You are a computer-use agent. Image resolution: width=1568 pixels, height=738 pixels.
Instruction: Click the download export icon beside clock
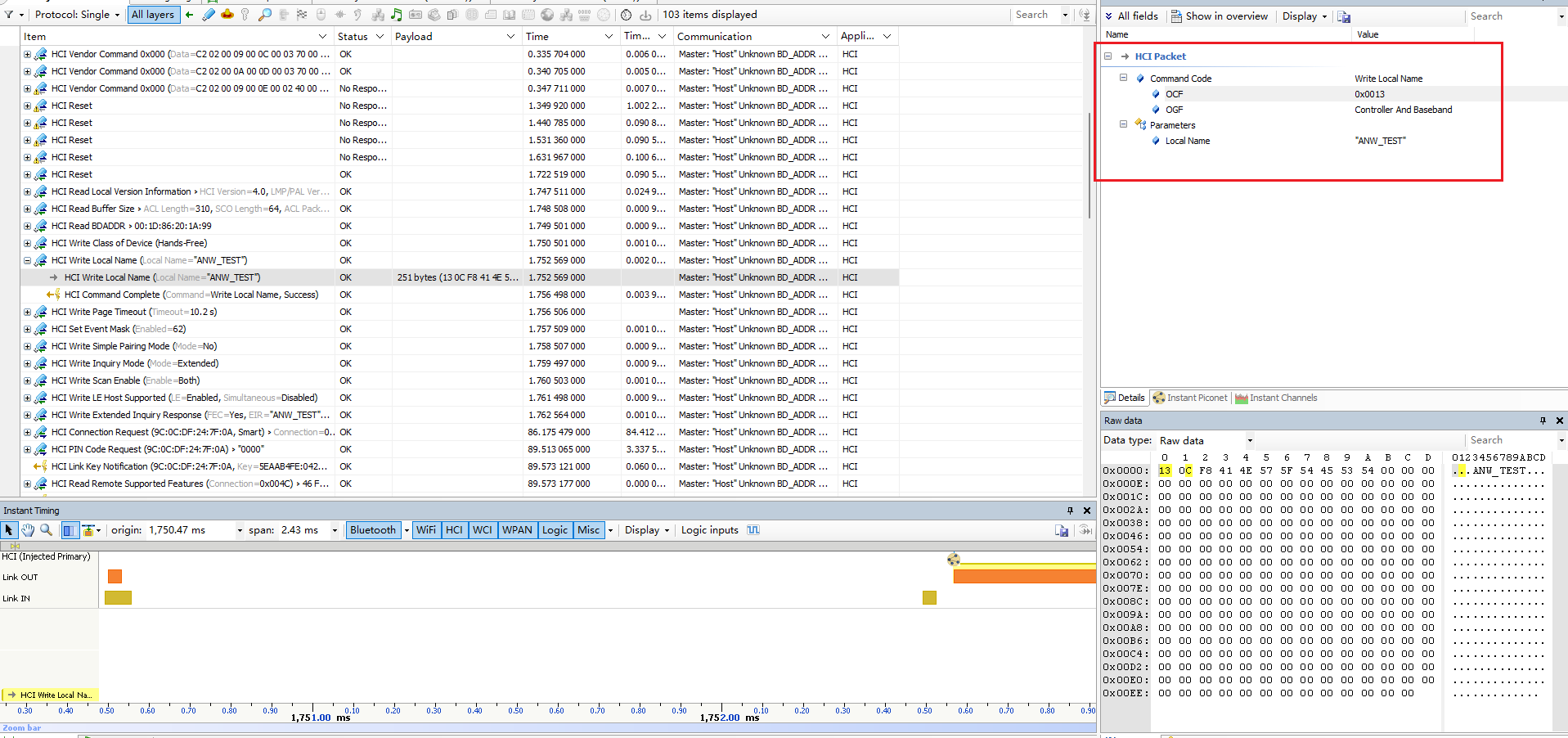point(645,15)
